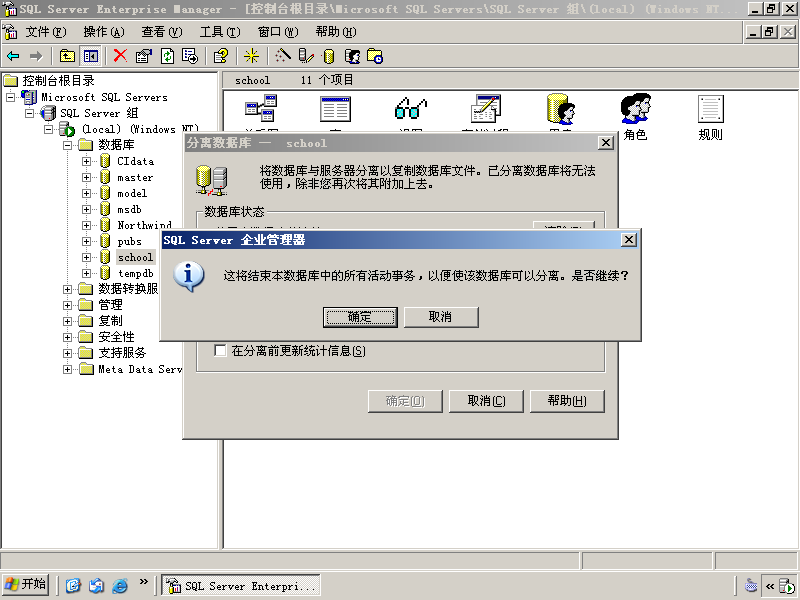Open the 规则 (Rules) icon in school pane
Image resolution: width=800 pixels, height=600 pixels.
coord(711,117)
